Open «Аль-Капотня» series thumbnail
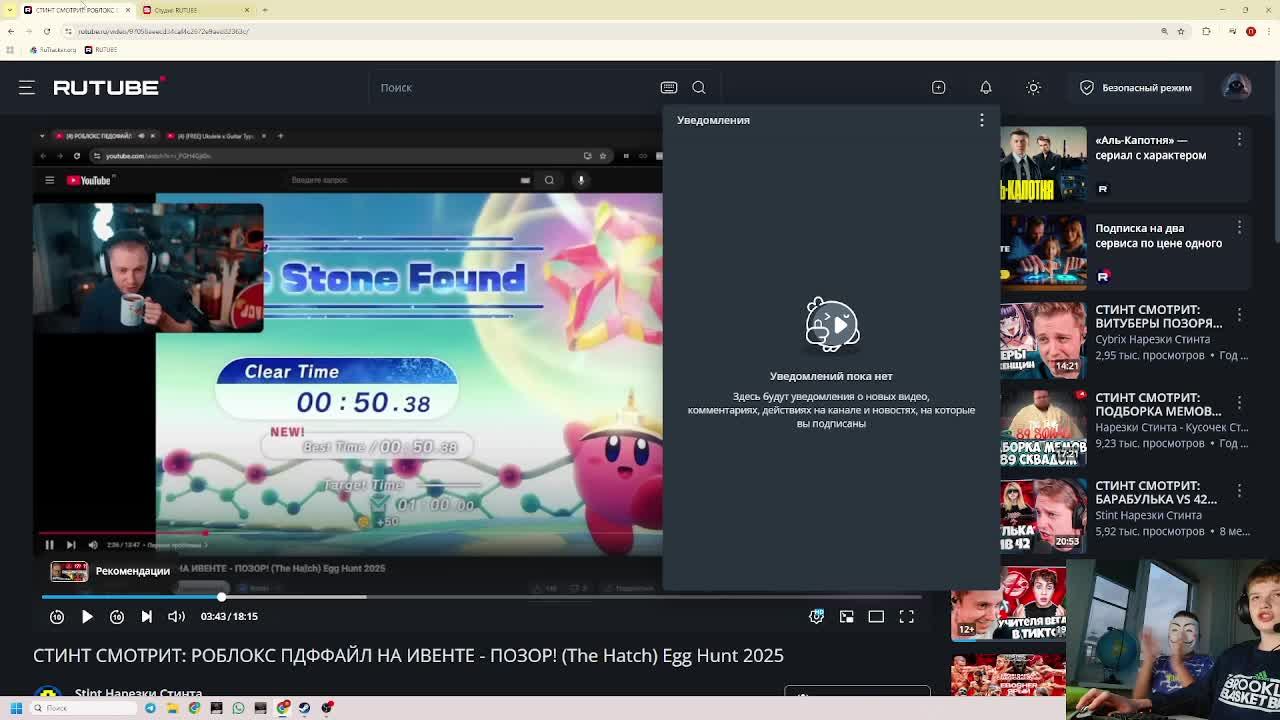Screen dimensions: 1280x720 1043,164
